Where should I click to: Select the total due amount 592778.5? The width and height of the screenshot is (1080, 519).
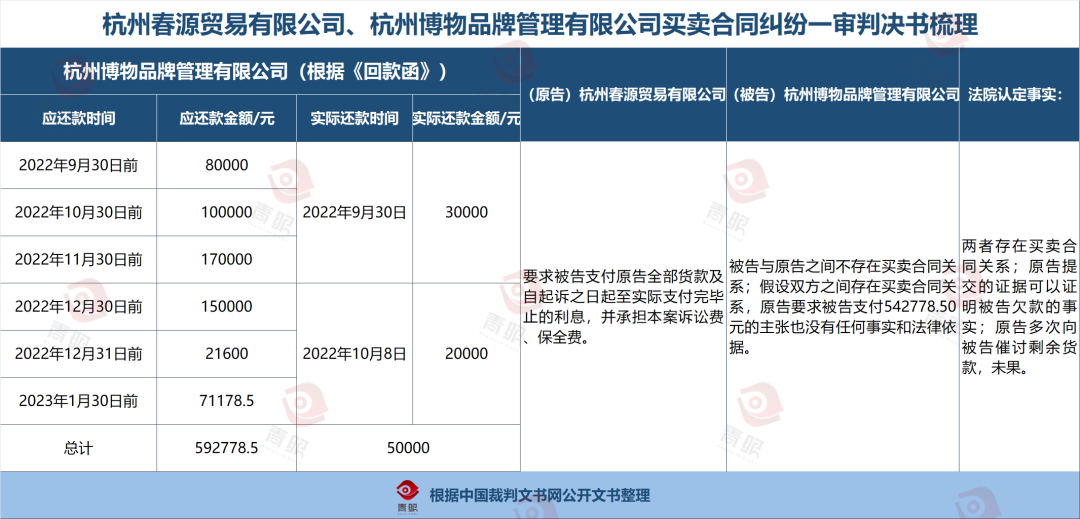(227, 449)
